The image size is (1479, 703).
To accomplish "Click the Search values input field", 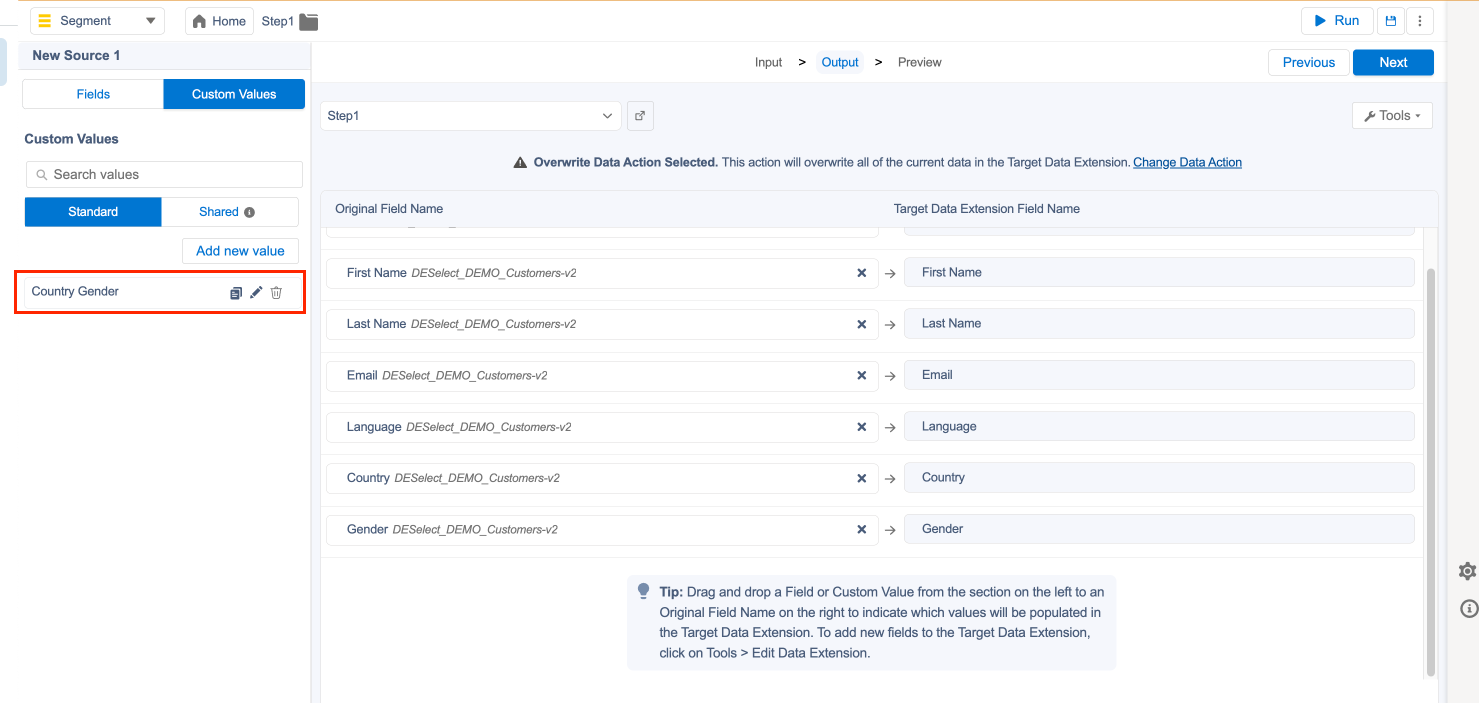I will [163, 174].
